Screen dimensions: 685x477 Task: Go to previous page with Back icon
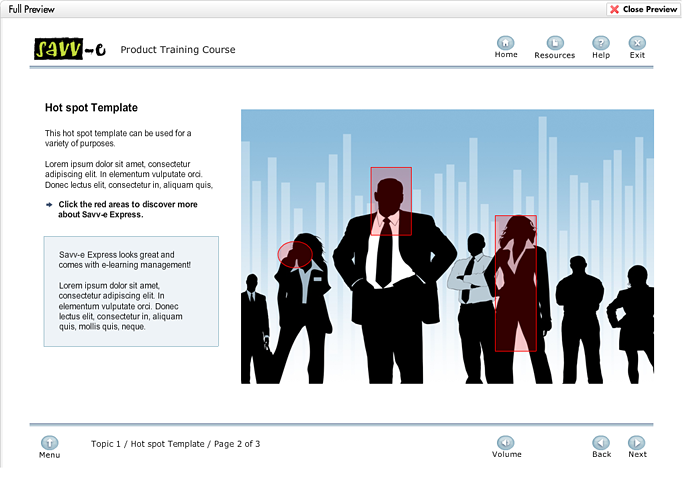(x=601, y=443)
